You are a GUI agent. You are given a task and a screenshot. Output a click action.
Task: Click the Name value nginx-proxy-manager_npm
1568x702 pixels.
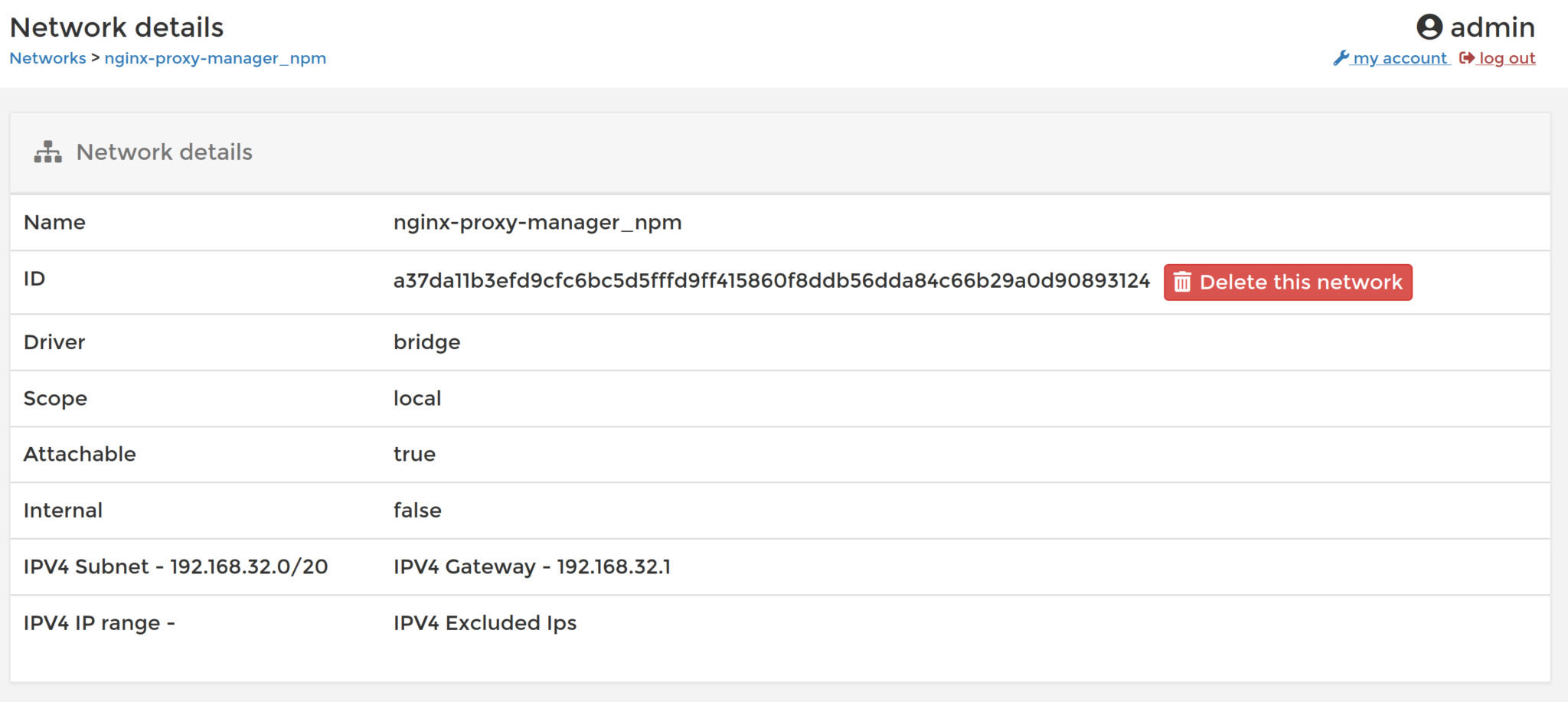tap(537, 222)
